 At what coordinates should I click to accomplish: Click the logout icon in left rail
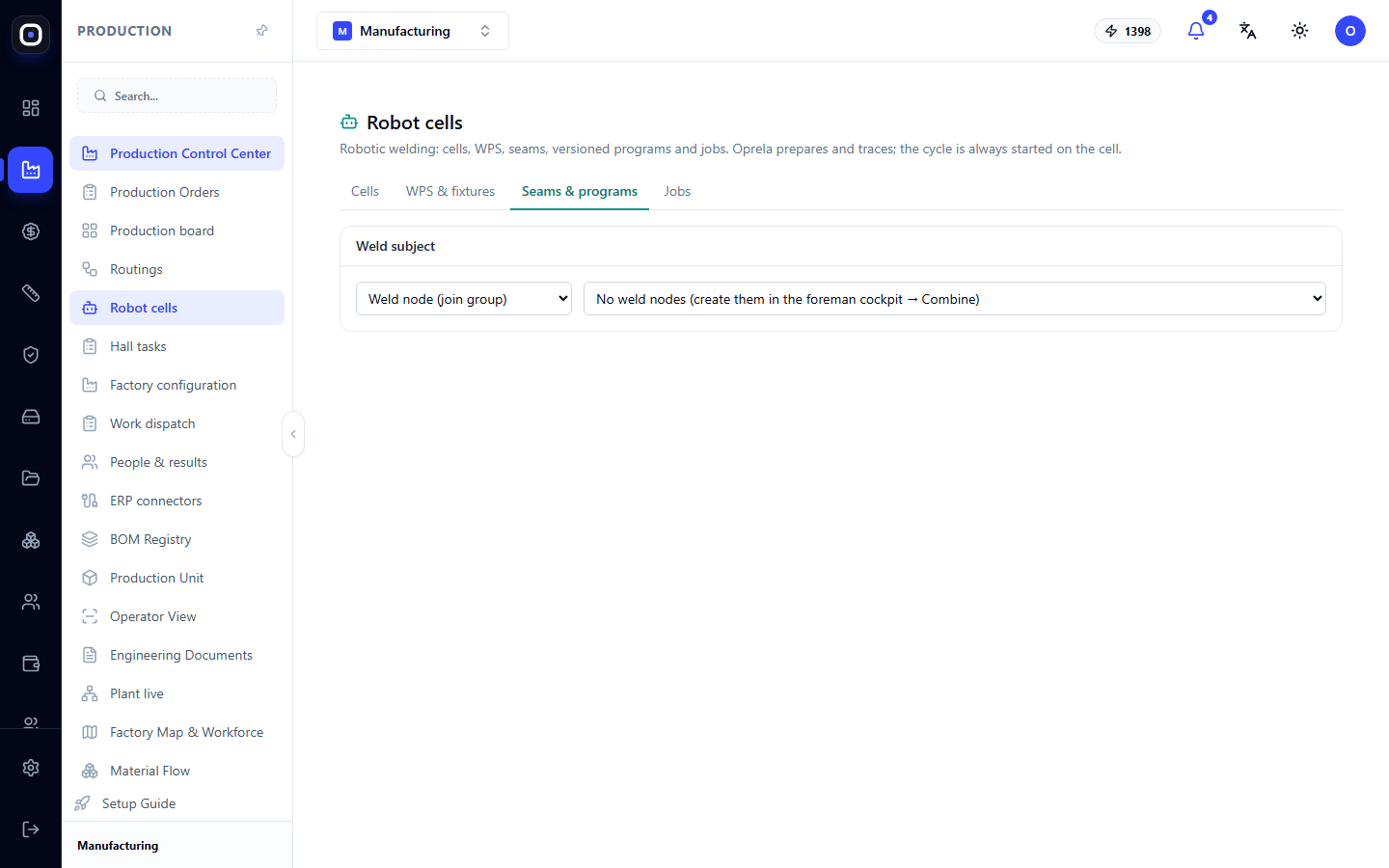pyautogui.click(x=31, y=829)
